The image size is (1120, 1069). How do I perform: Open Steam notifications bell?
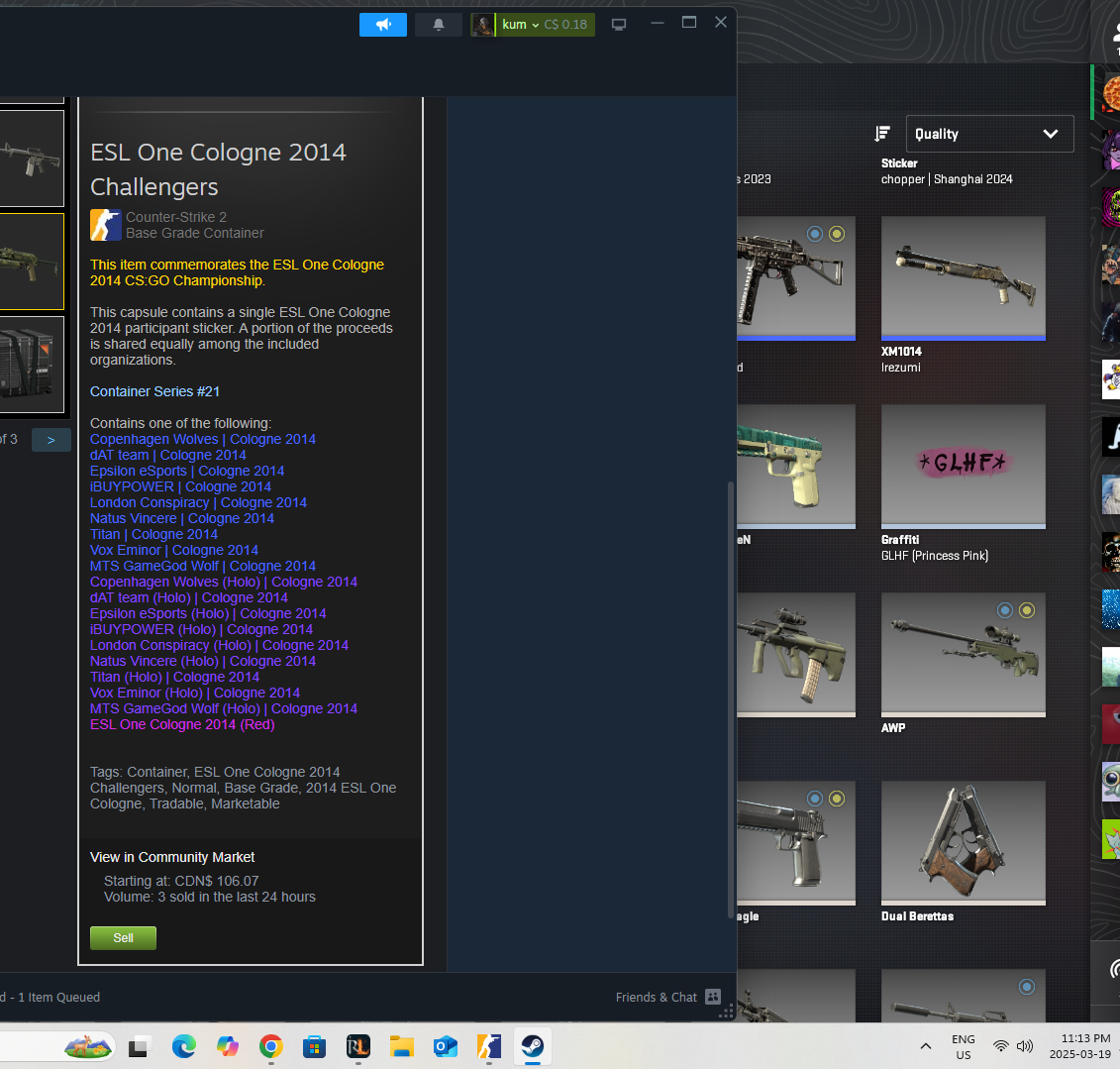click(439, 25)
